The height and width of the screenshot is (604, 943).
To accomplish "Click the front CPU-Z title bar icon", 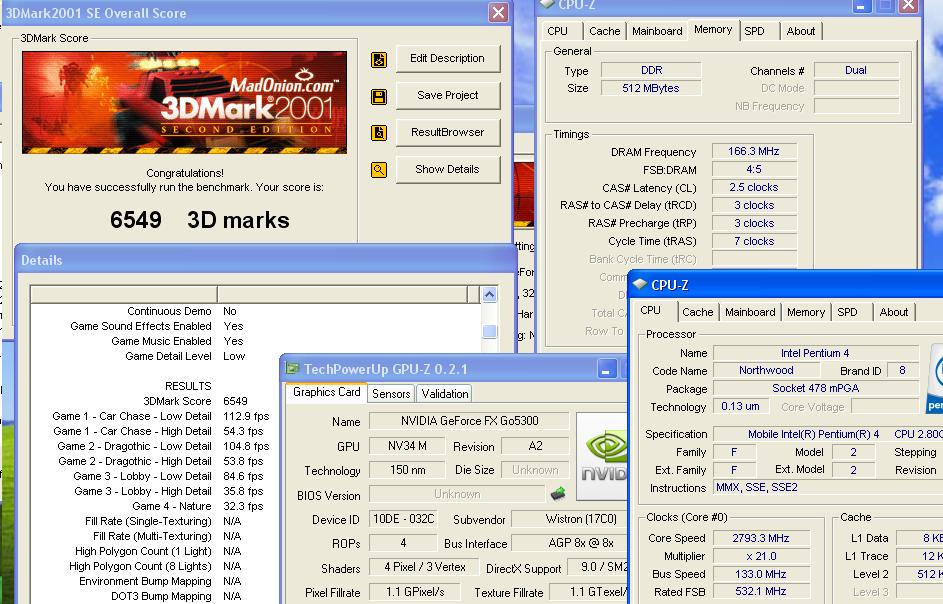I will coord(640,284).
